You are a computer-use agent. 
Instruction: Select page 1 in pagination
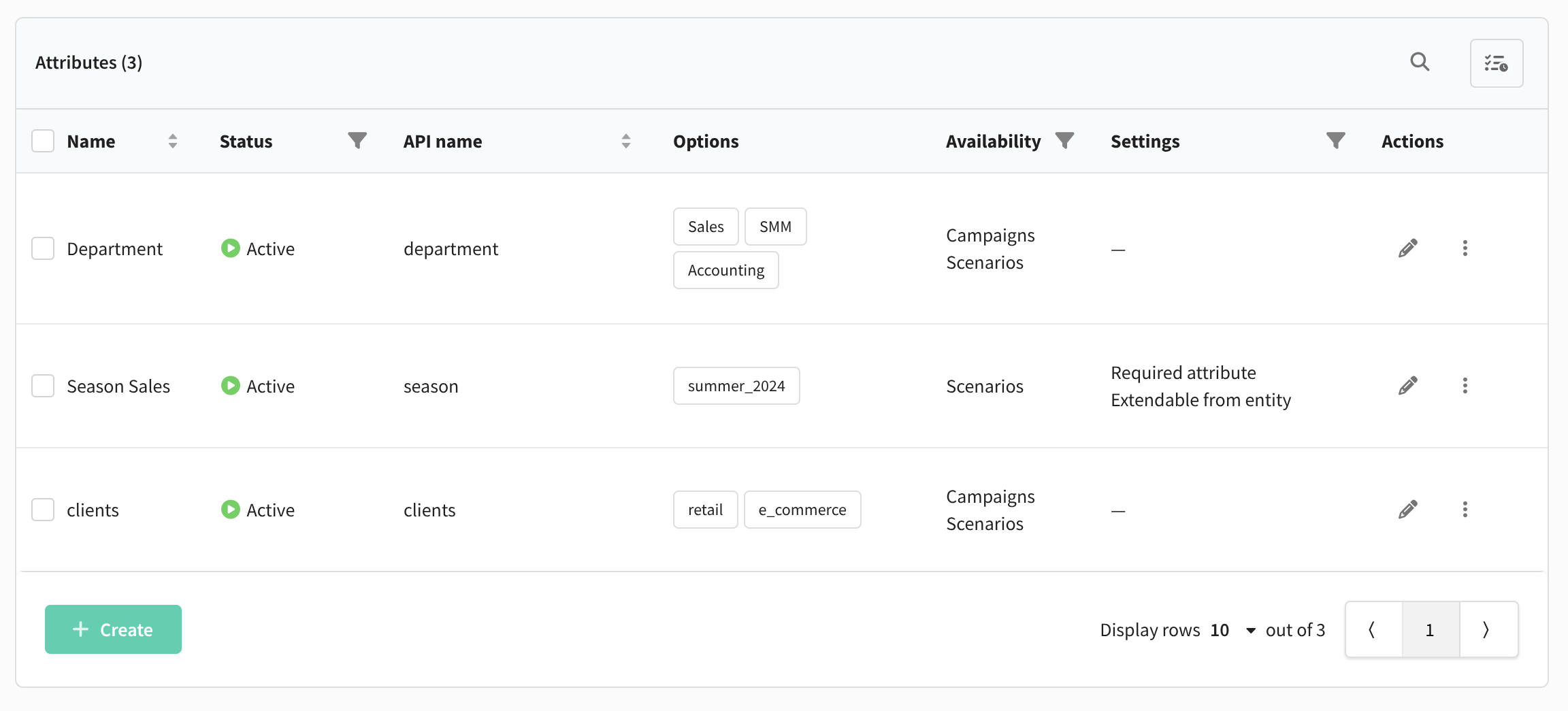pyautogui.click(x=1430, y=629)
